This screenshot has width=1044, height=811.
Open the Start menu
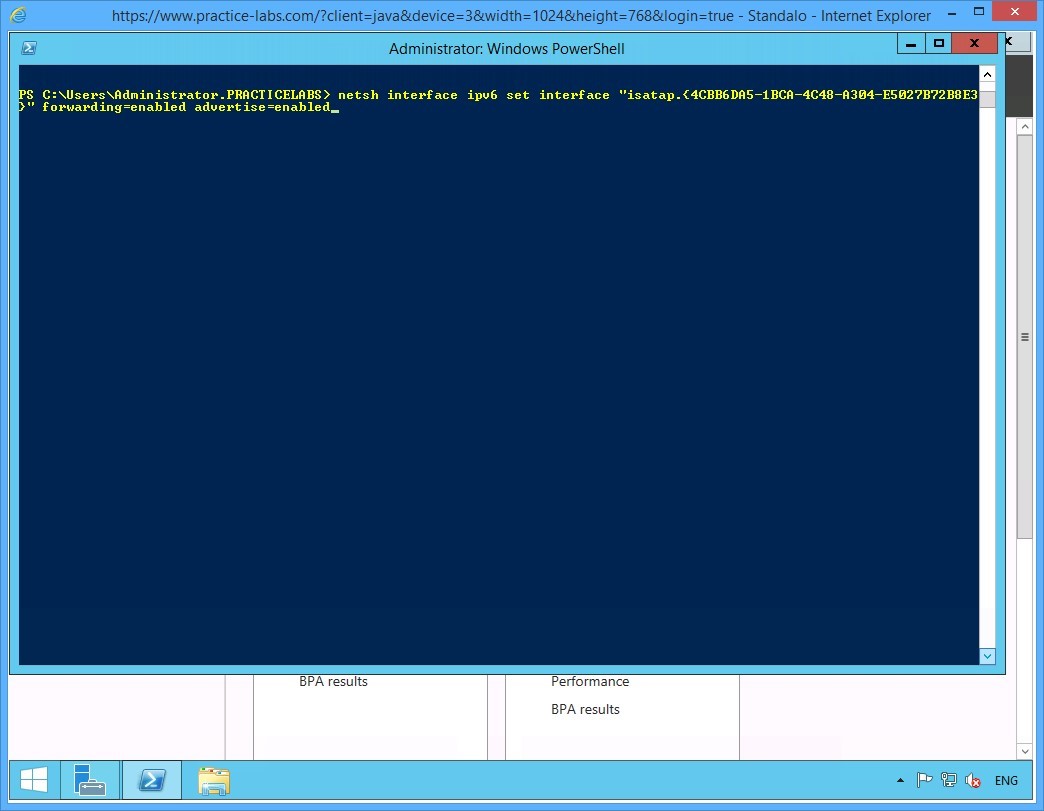click(x=33, y=779)
